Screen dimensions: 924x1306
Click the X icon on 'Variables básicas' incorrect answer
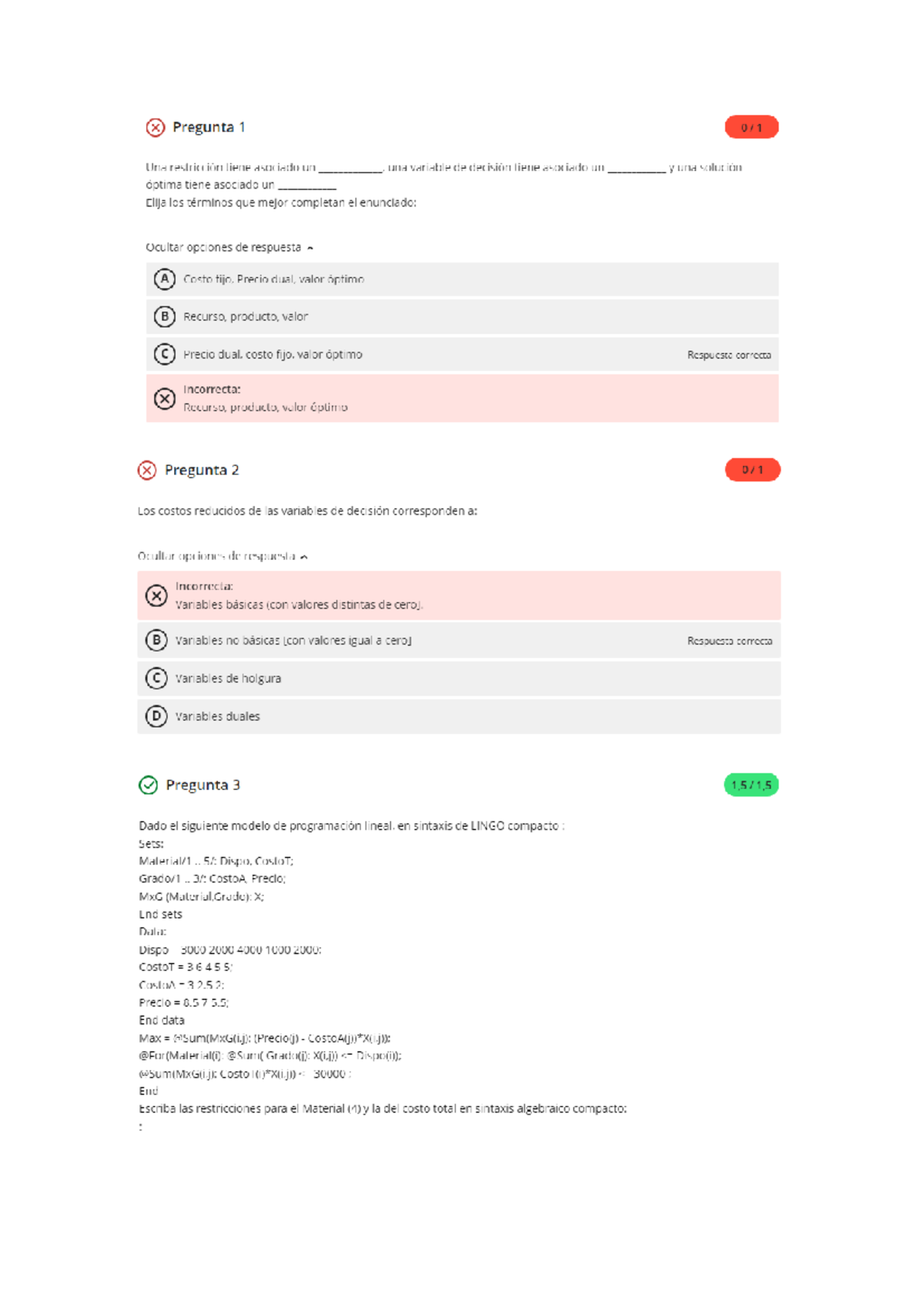coord(157,595)
